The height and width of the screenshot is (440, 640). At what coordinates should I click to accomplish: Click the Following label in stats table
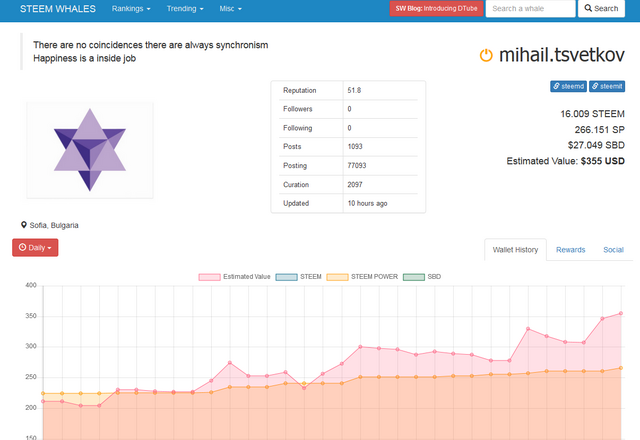point(298,128)
